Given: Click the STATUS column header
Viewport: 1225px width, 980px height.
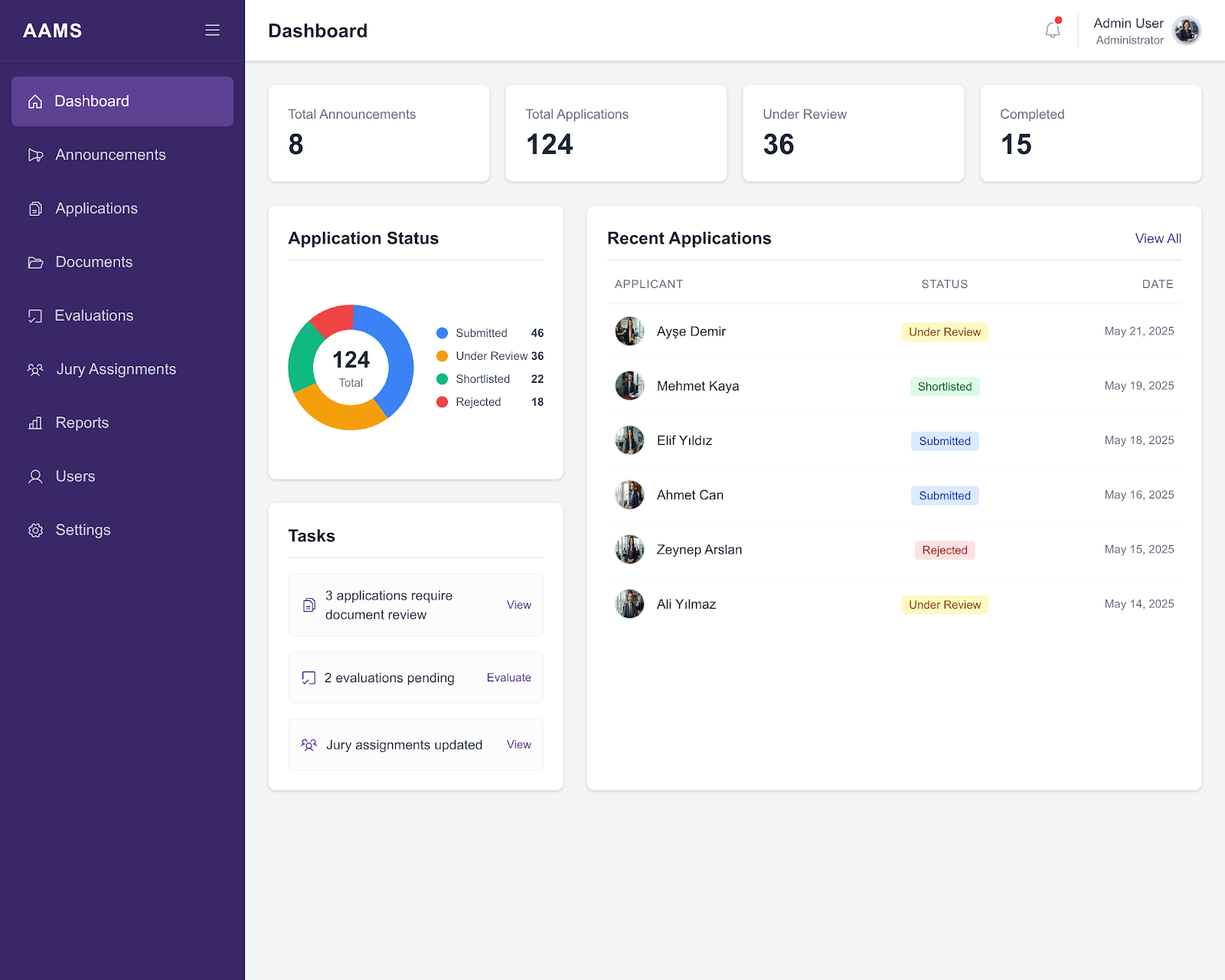Looking at the screenshot, I should [945, 284].
